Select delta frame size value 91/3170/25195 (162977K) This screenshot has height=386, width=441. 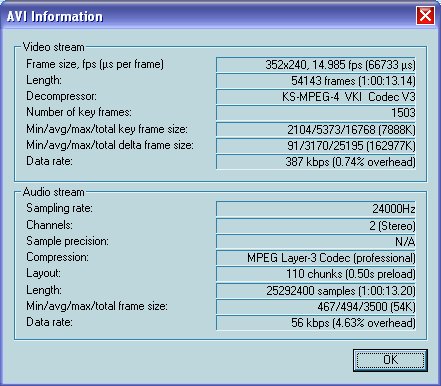[316, 146]
